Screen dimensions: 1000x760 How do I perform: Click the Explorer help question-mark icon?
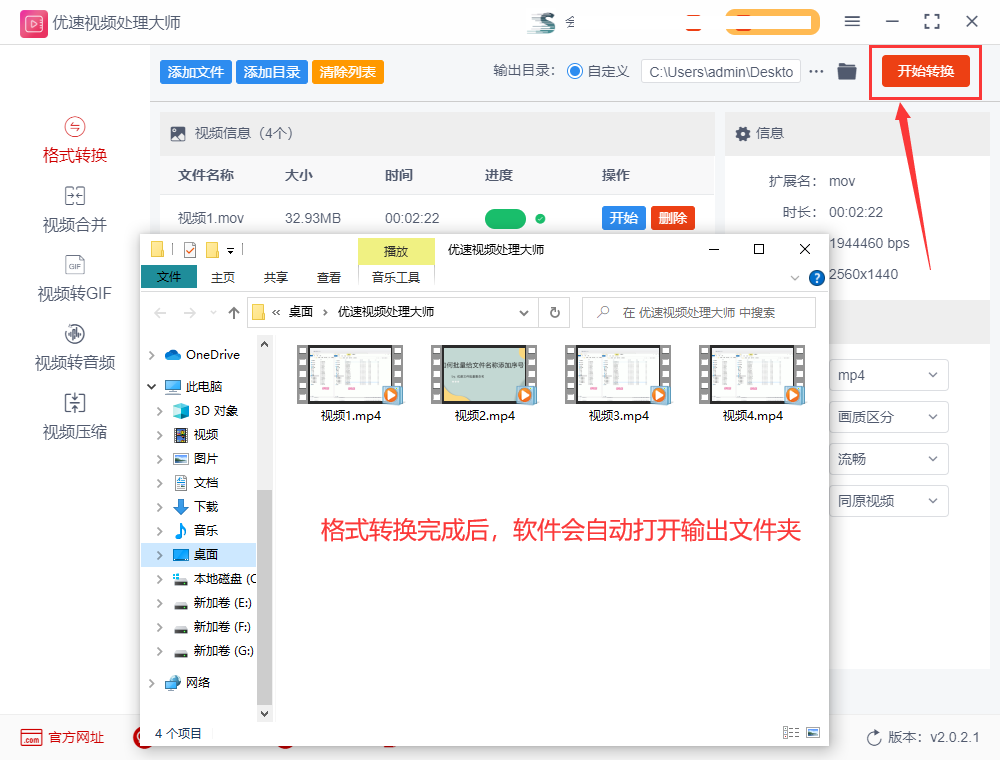pyautogui.click(x=816, y=278)
